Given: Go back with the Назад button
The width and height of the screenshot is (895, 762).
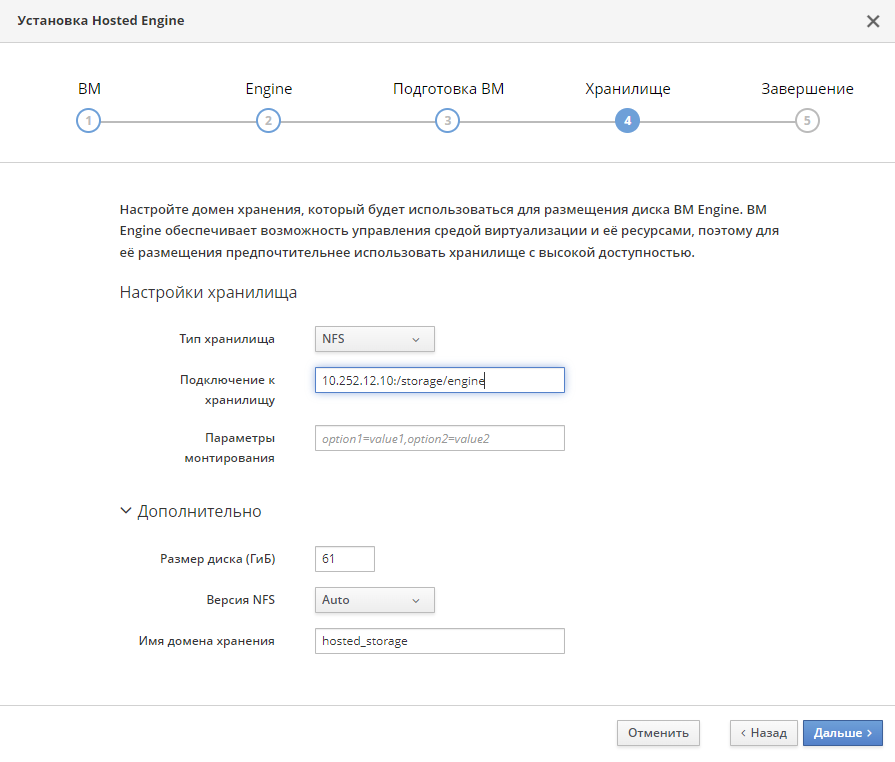Looking at the screenshot, I should point(764,733).
